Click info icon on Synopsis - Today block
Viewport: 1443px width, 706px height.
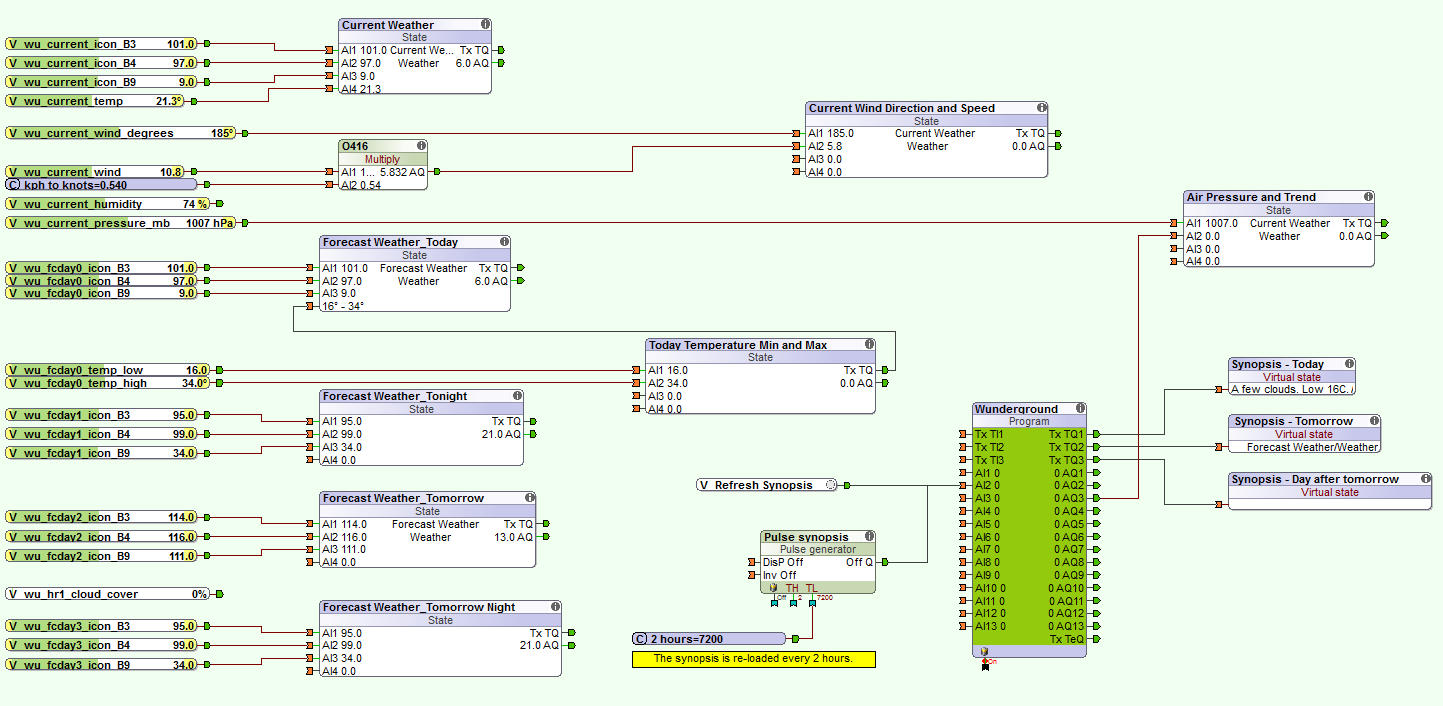tap(1349, 364)
